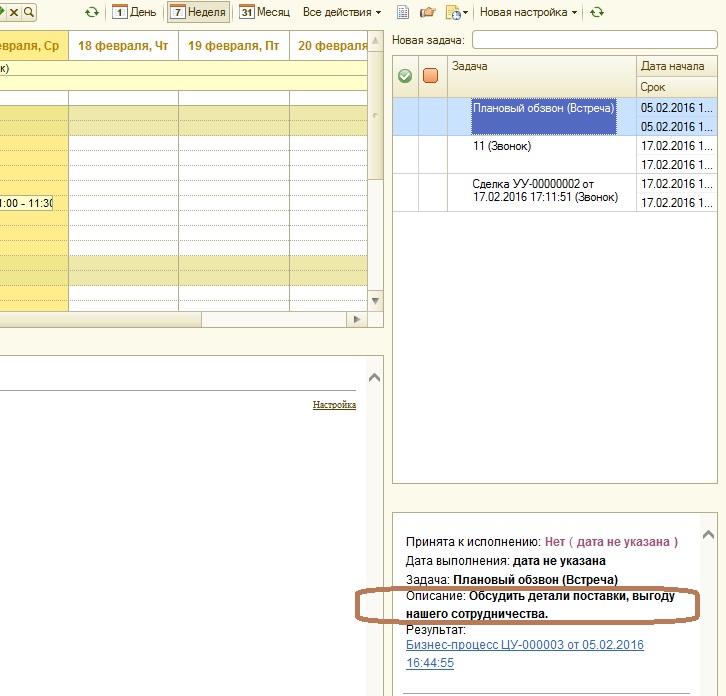
Task: Click the calendar vertical scrollbar up arrow
Action: tap(376, 41)
